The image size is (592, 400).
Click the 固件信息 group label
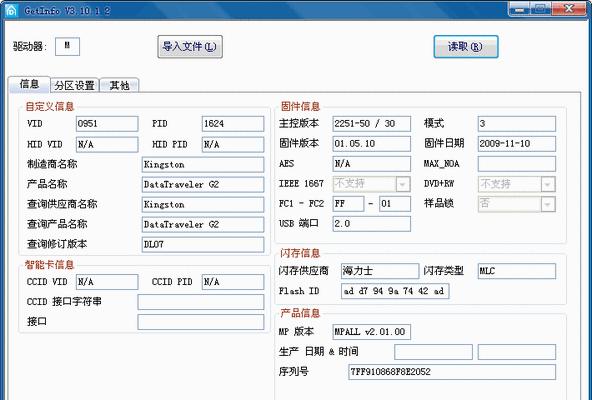pos(300,107)
